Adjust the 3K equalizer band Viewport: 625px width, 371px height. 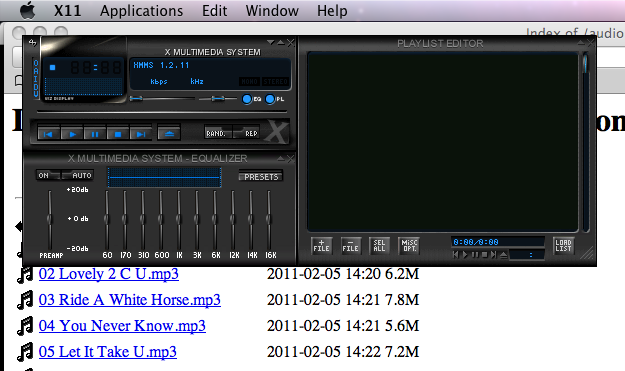pyautogui.click(x=197, y=219)
